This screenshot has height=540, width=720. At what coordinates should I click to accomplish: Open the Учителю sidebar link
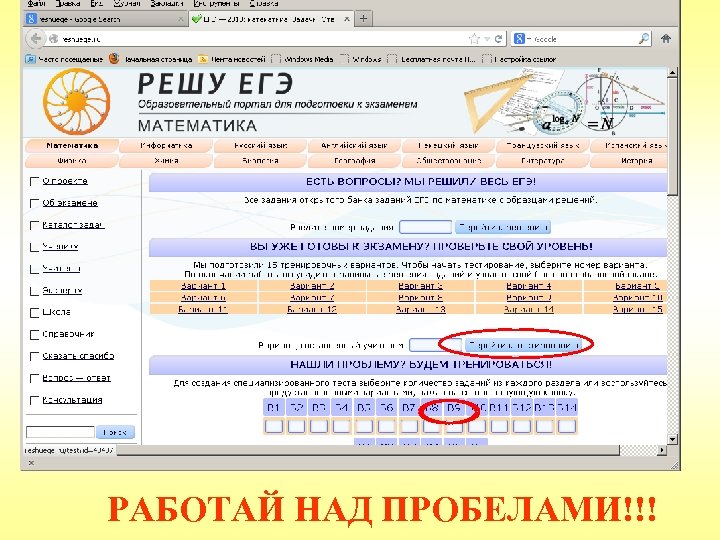61,269
